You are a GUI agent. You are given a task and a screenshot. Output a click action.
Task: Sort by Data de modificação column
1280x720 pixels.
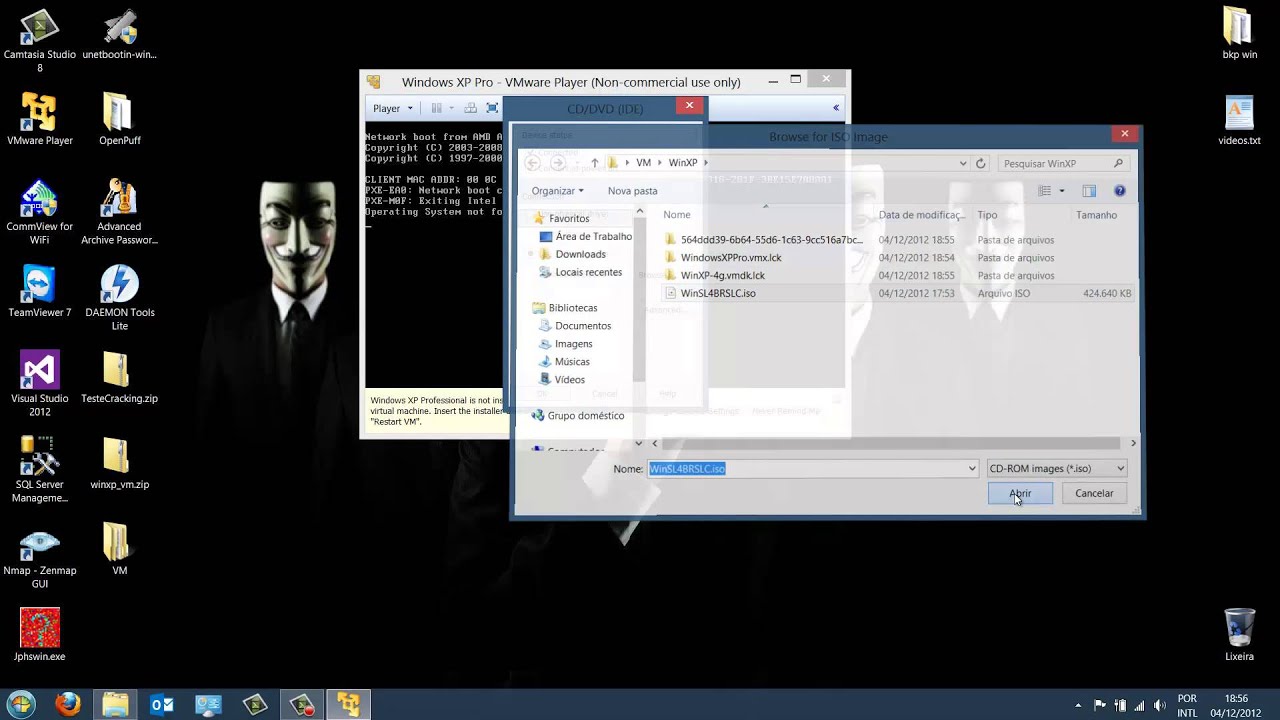pyautogui.click(x=924, y=215)
